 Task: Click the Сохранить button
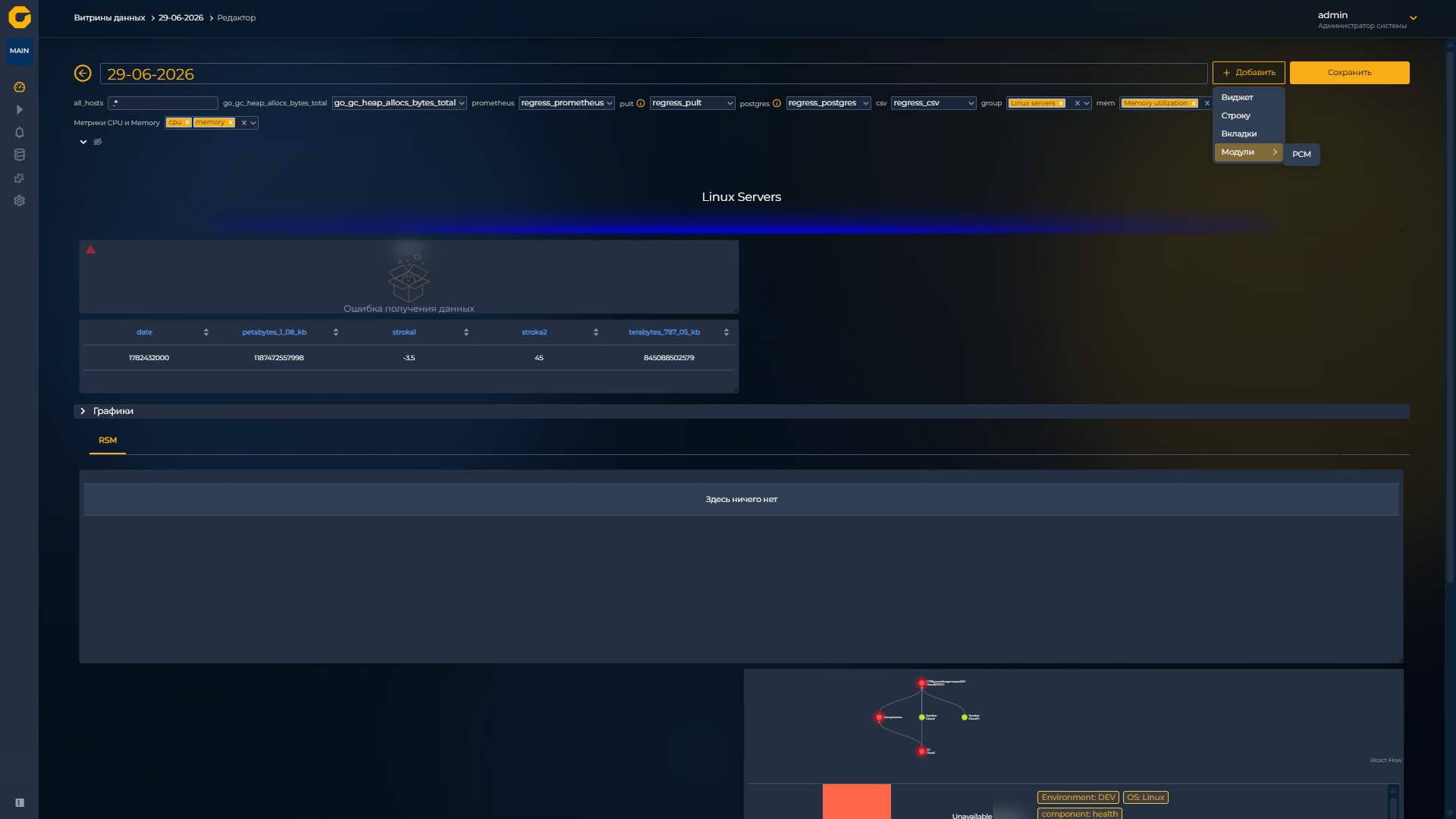pos(1349,73)
